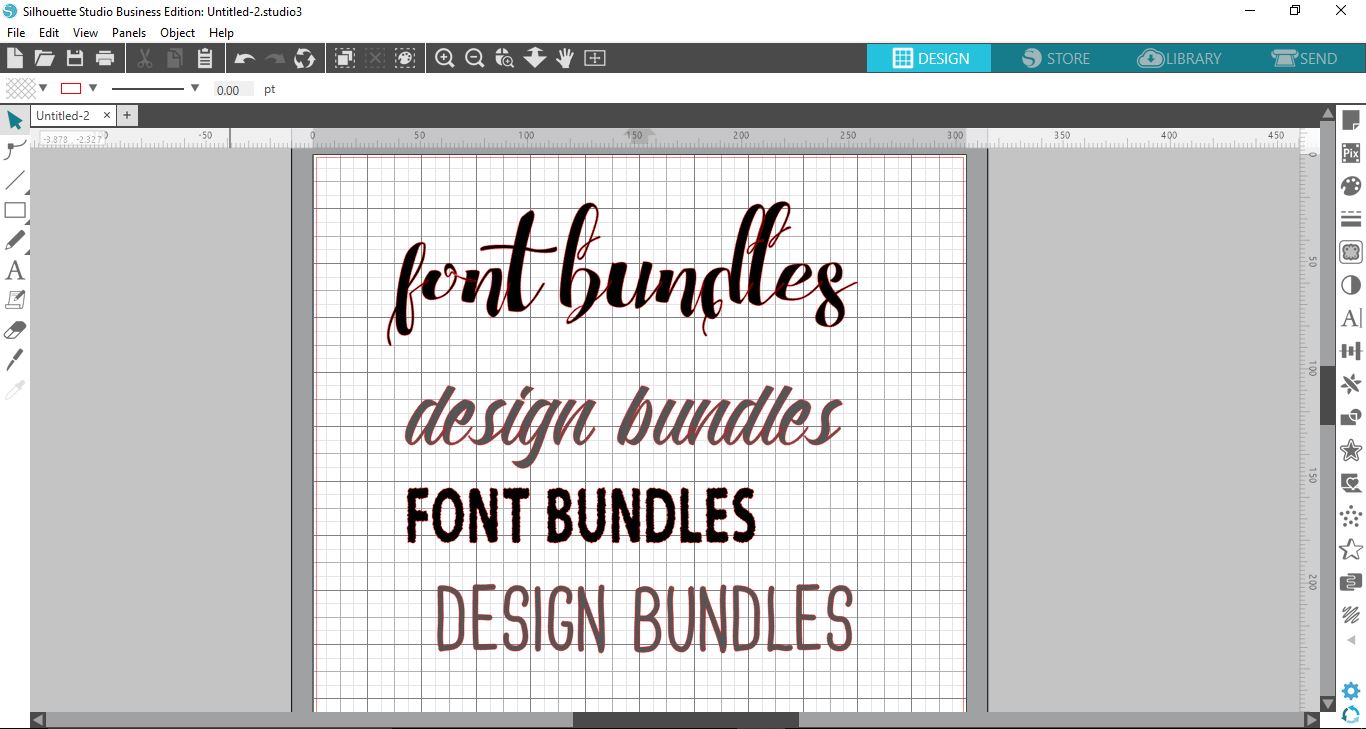Redo the last undone action
This screenshot has height=729, width=1366.
[x=275, y=59]
